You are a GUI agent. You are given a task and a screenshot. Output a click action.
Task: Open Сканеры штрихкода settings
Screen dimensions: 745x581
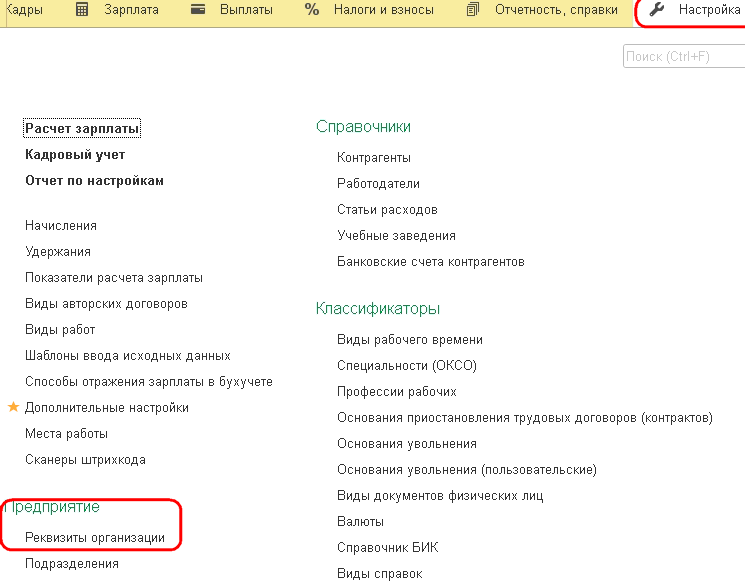[86, 459]
